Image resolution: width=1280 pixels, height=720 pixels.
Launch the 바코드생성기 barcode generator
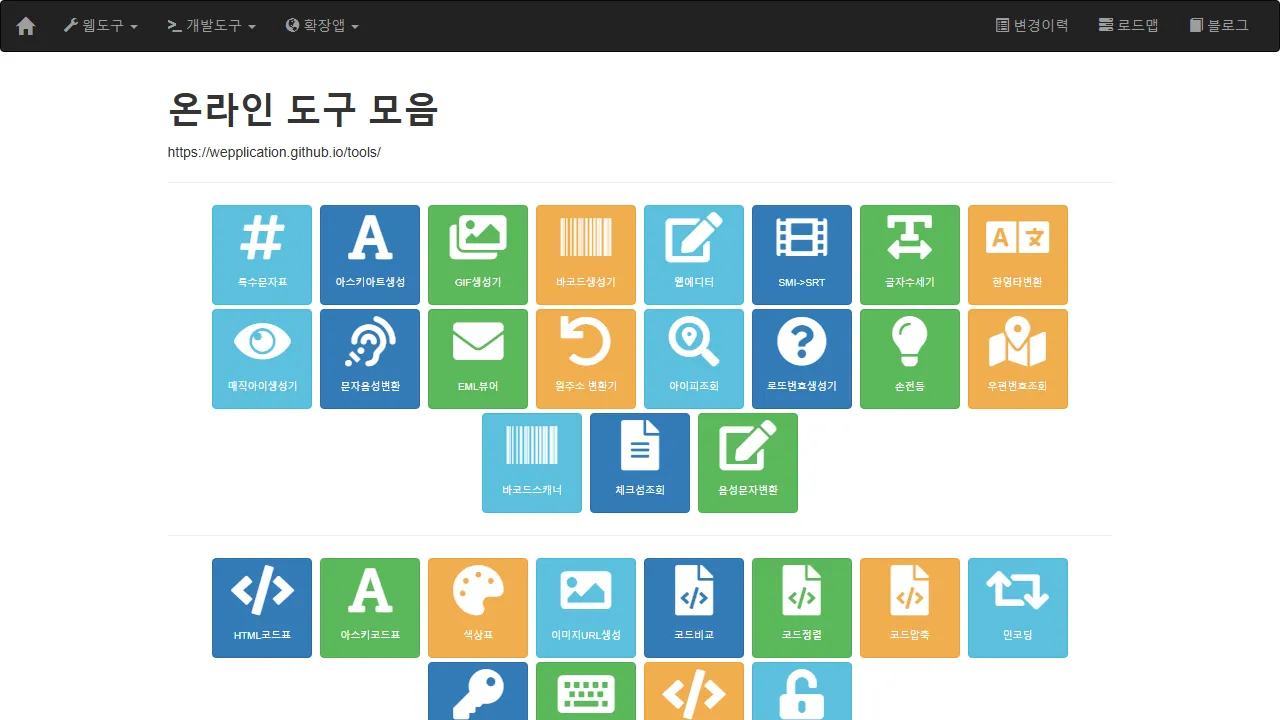[585, 255]
